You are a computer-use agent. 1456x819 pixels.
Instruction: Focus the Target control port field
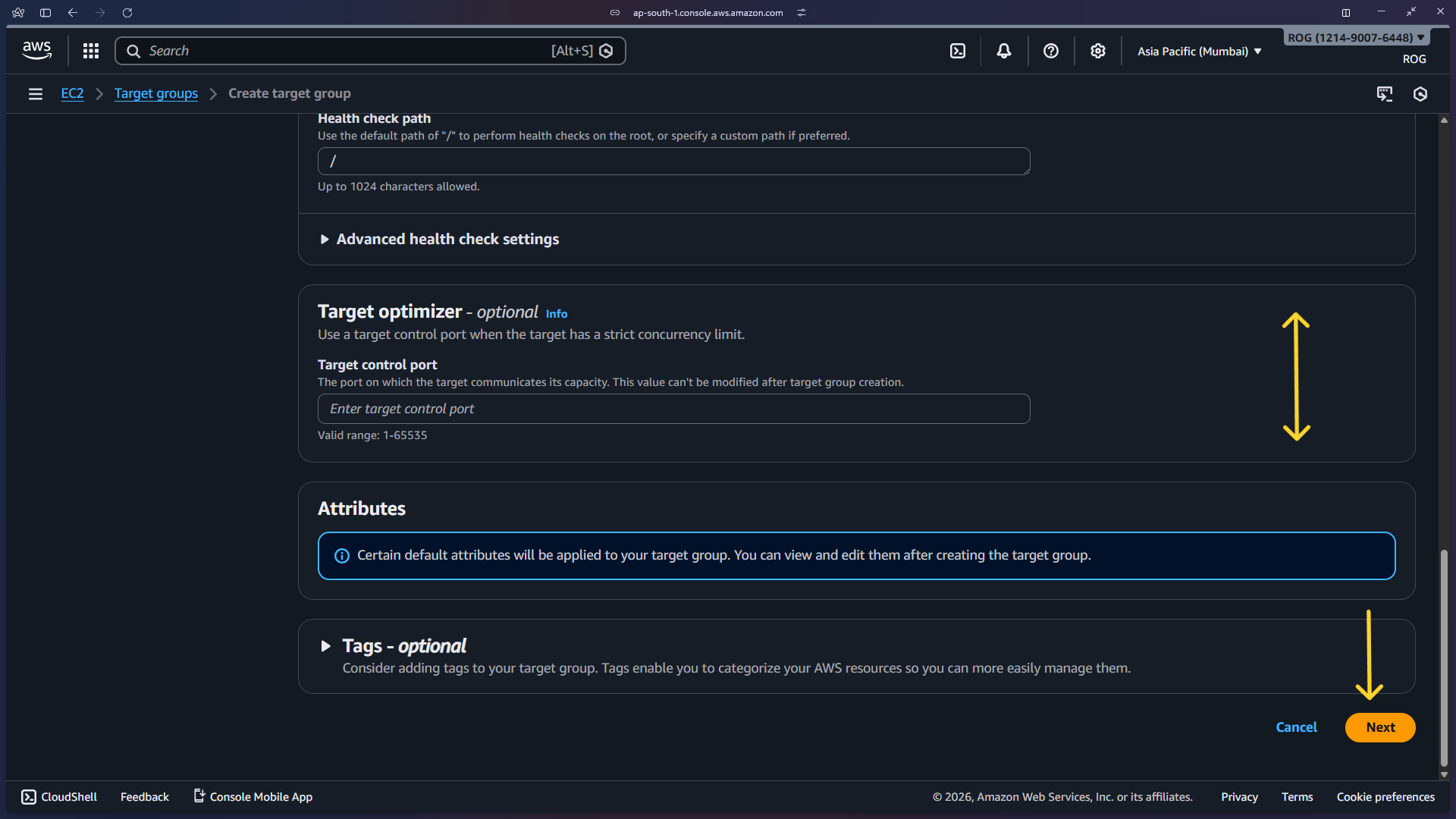673,409
